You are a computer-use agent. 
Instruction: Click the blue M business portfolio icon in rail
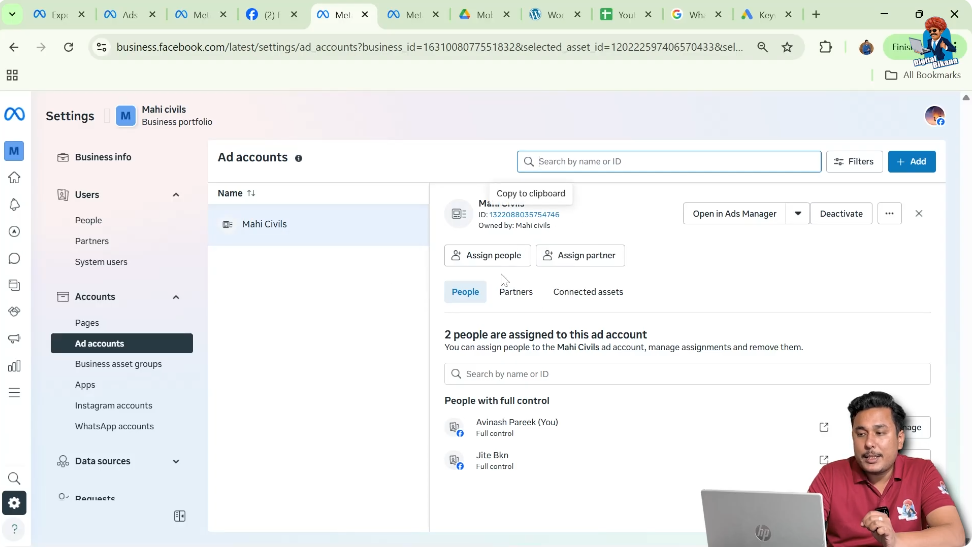coord(14,150)
